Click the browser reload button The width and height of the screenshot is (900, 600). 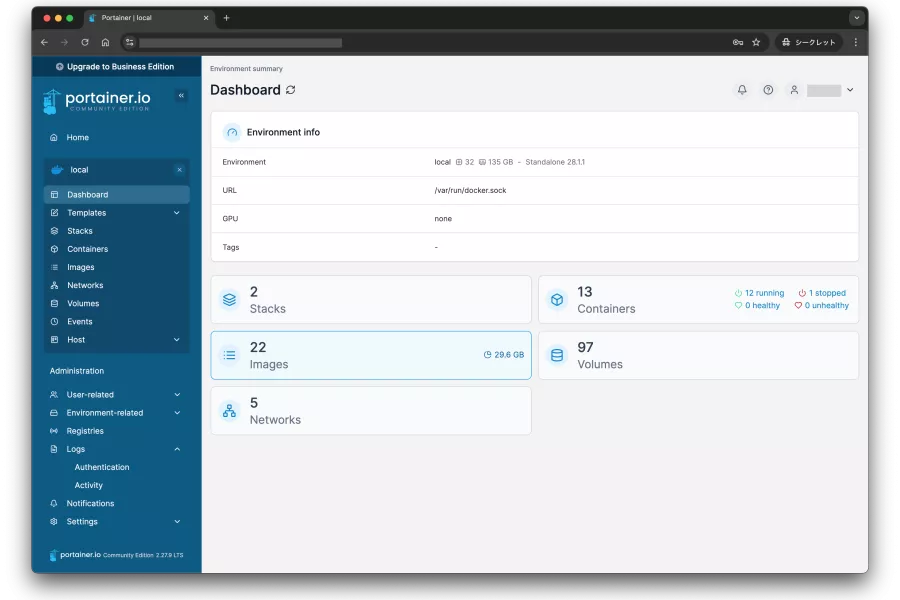[85, 42]
